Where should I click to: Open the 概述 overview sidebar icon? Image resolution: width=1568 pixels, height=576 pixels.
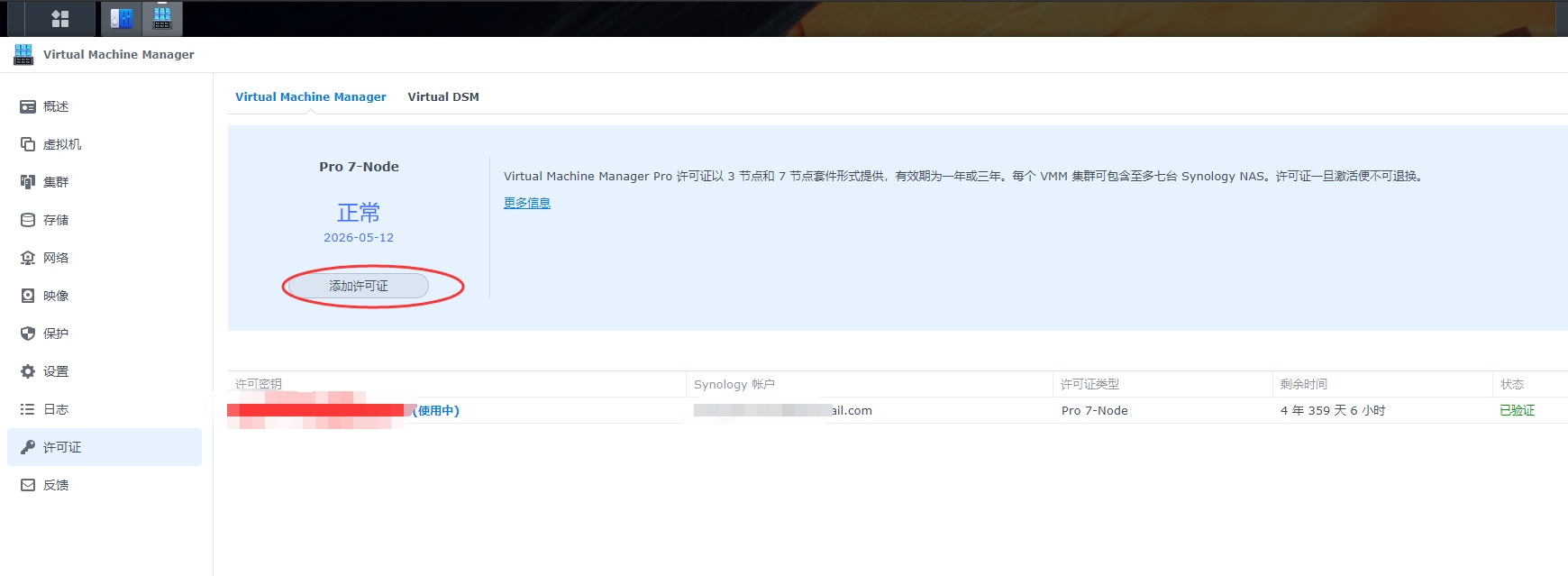point(28,106)
